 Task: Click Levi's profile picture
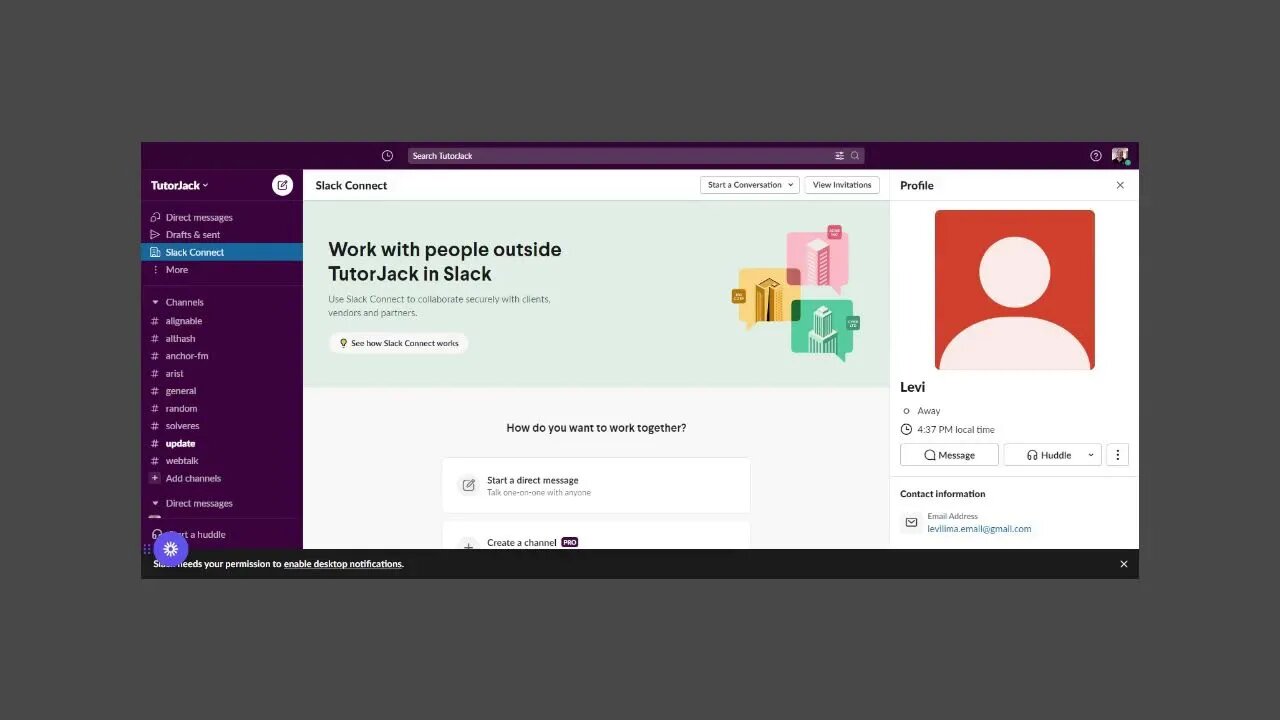[1015, 290]
